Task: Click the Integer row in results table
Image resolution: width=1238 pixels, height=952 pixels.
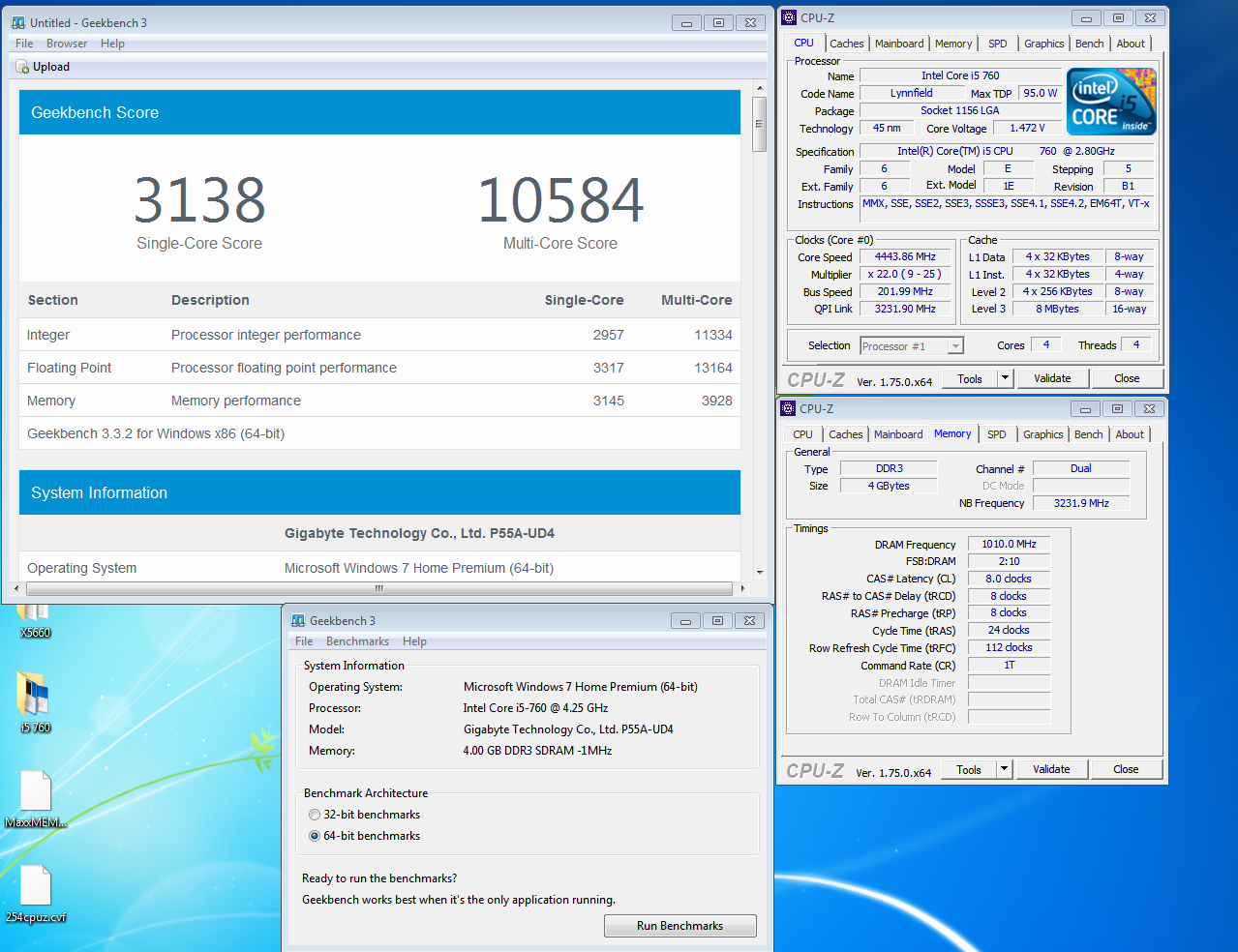Action: click(x=379, y=335)
